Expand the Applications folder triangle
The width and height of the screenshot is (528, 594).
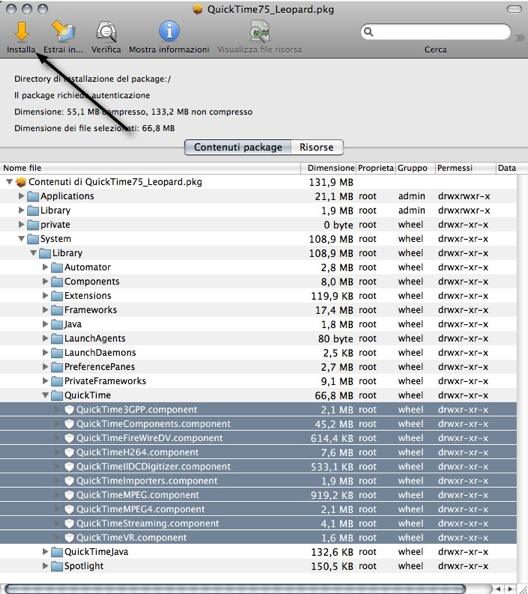click(21, 196)
